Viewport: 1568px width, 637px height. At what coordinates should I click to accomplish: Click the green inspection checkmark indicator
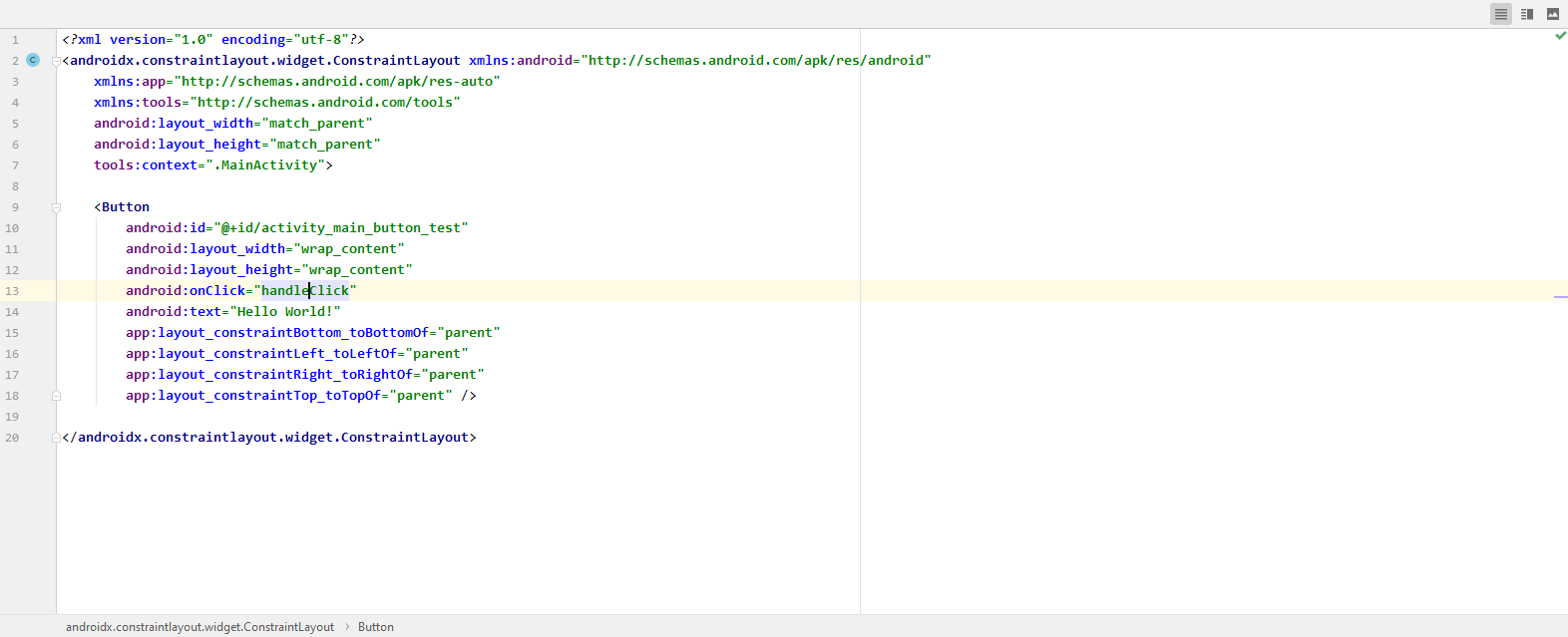coord(1560,36)
